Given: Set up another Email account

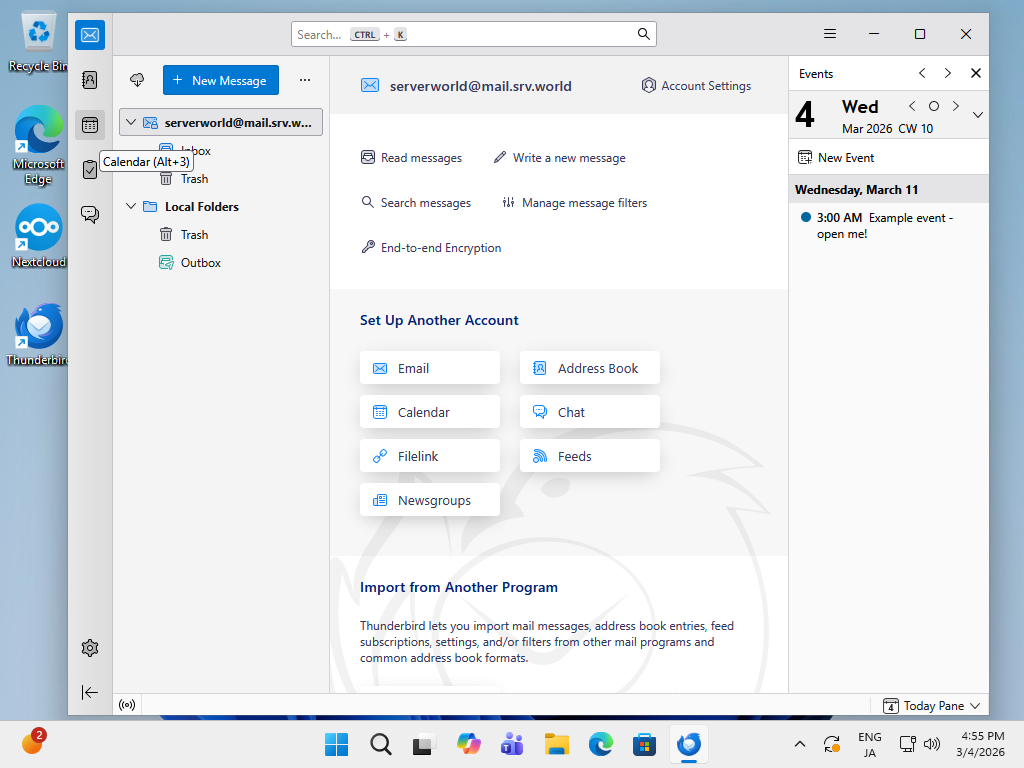Looking at the screenshot, I should [x=430, y=368].
